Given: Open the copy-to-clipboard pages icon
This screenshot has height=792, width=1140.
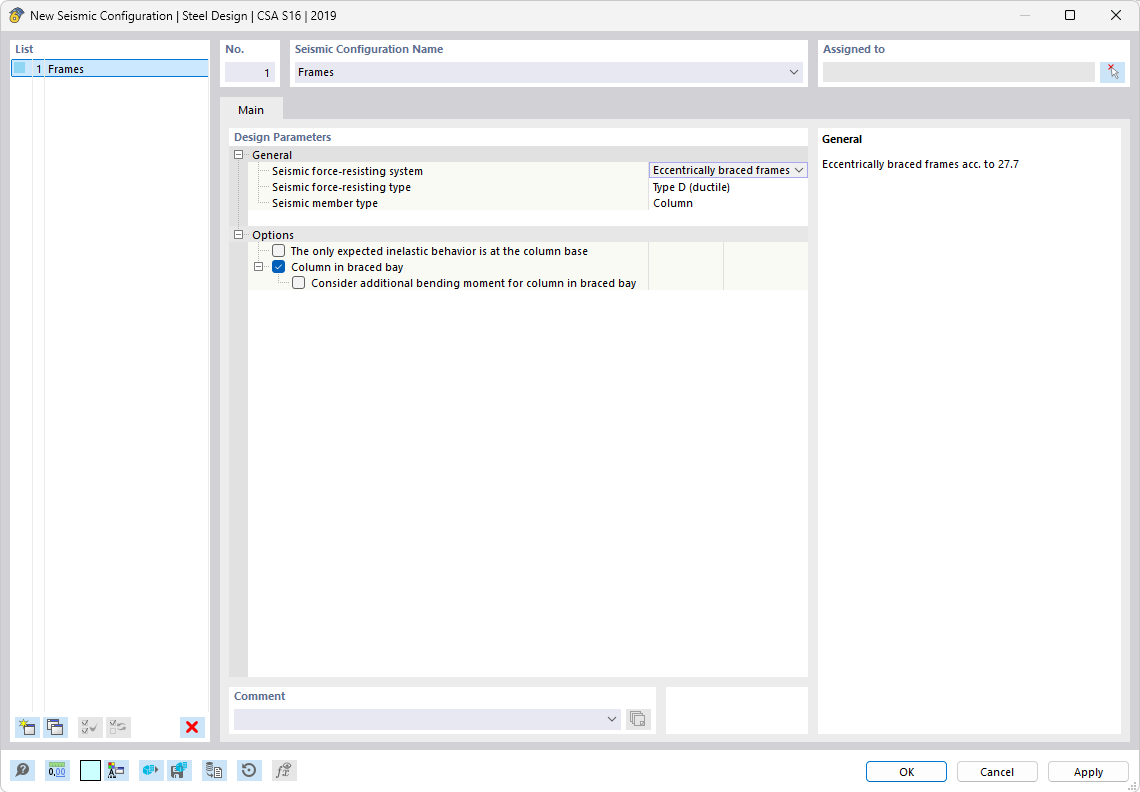Looking at the screenshot, I should tap(214, 770).
